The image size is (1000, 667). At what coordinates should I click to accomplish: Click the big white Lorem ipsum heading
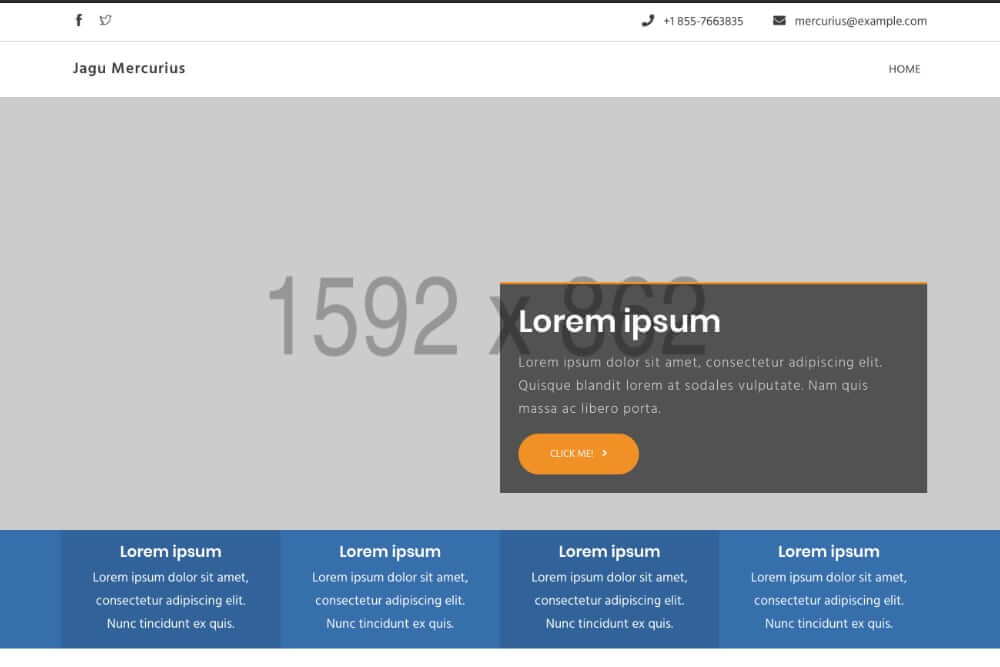(x=619, y=321)
